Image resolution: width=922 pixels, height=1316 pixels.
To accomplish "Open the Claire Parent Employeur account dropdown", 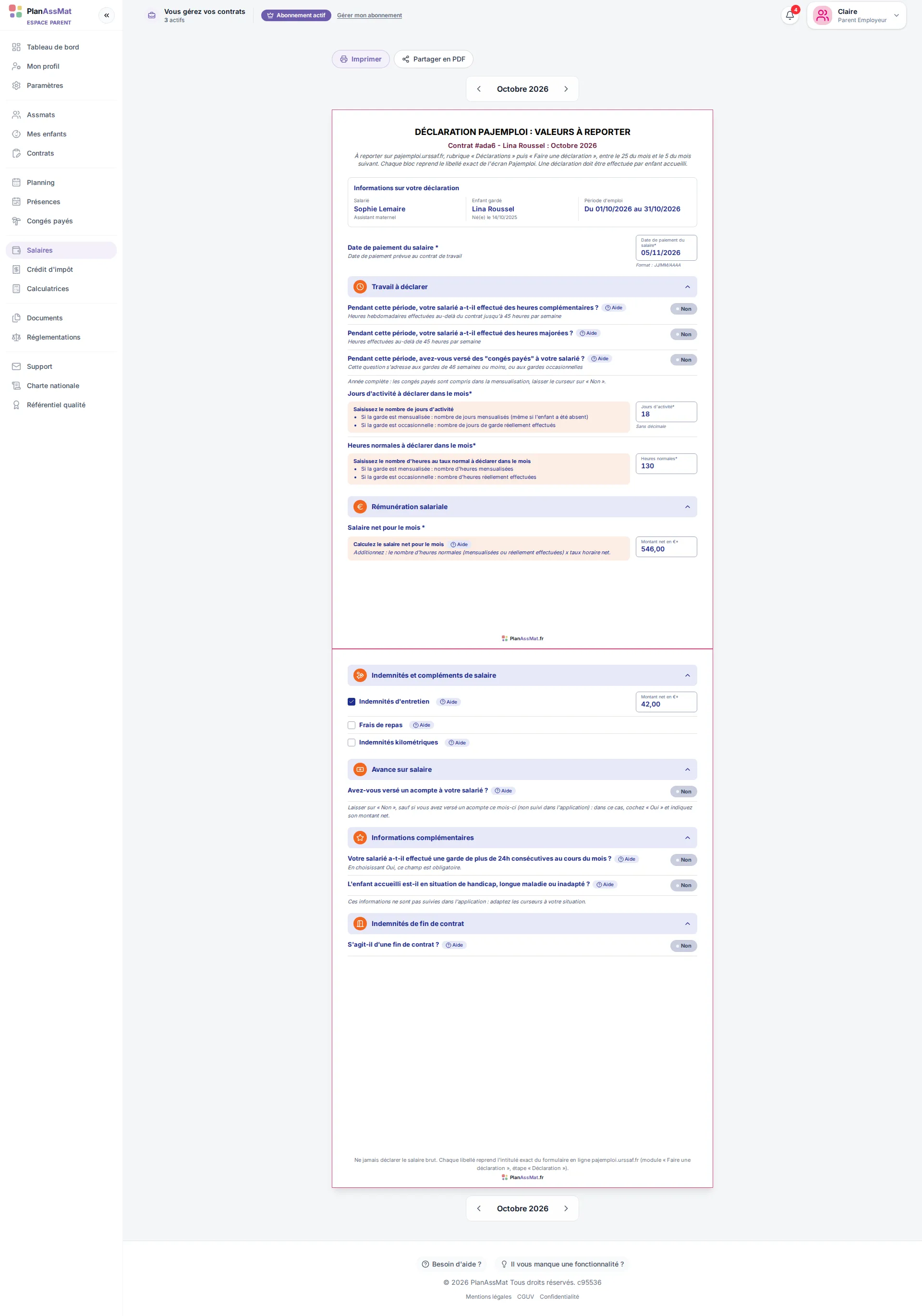I will [x=856, y=15].
